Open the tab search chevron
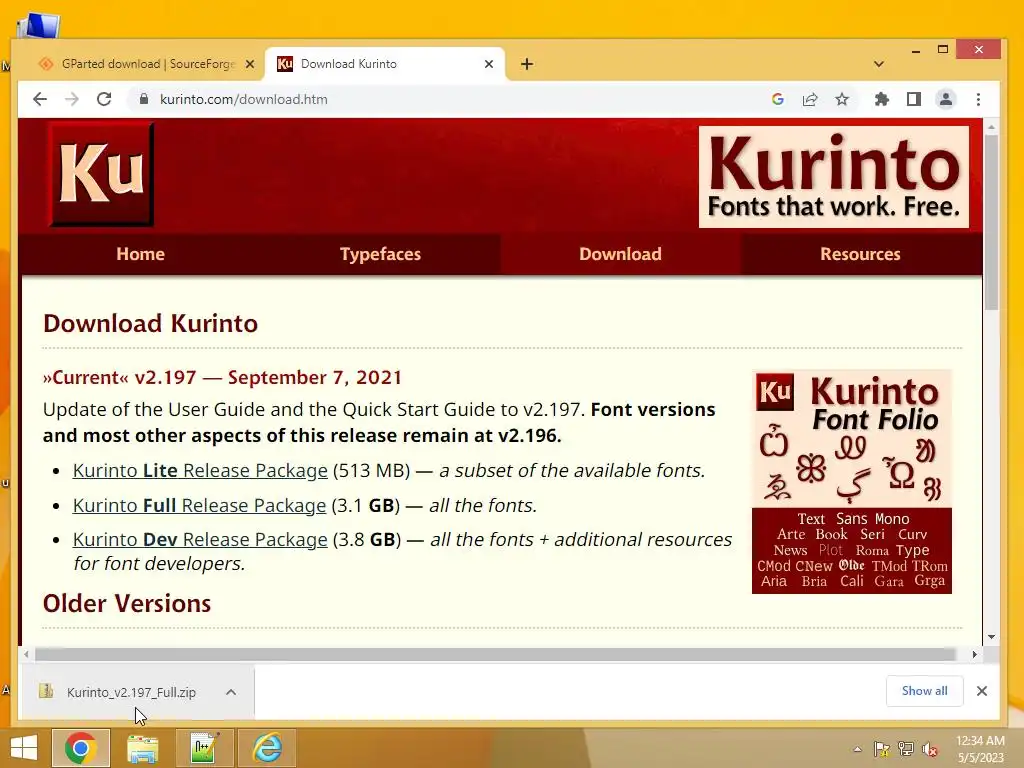Viewport: 1024px width, 768px height. pyautogui.click(x=878, y=64)
